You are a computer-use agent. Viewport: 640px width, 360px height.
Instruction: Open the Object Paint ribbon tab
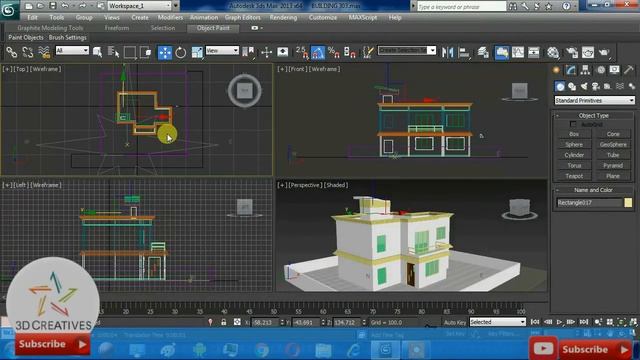[x=213, y=28]
